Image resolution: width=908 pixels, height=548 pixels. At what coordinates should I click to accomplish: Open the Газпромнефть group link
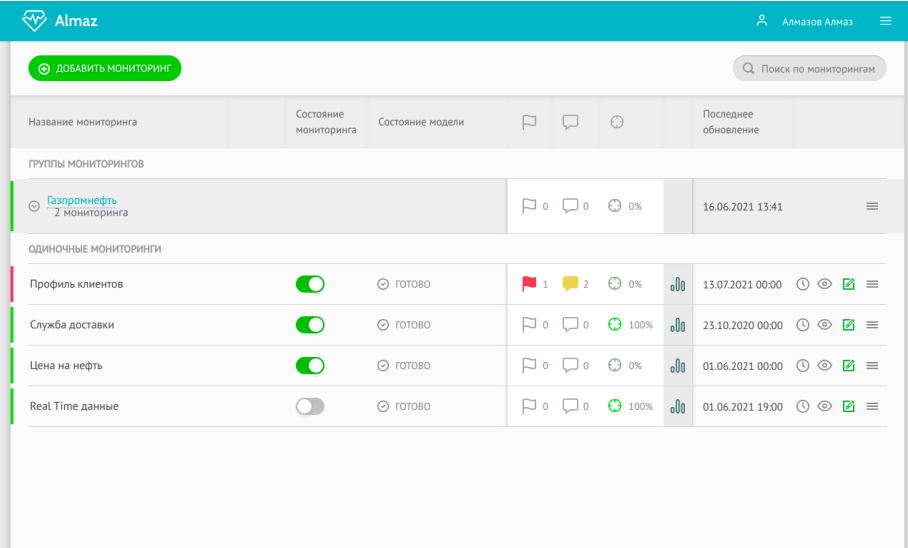point(82,200)
